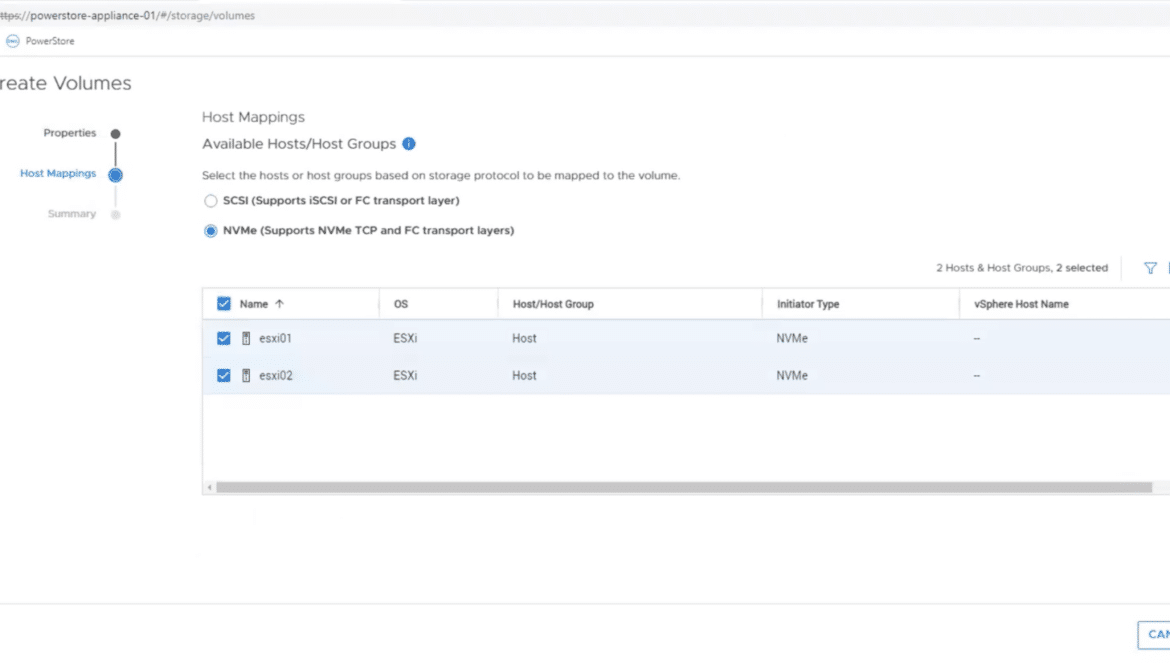Select the Host Mappings wizard step

pos(58,173)
